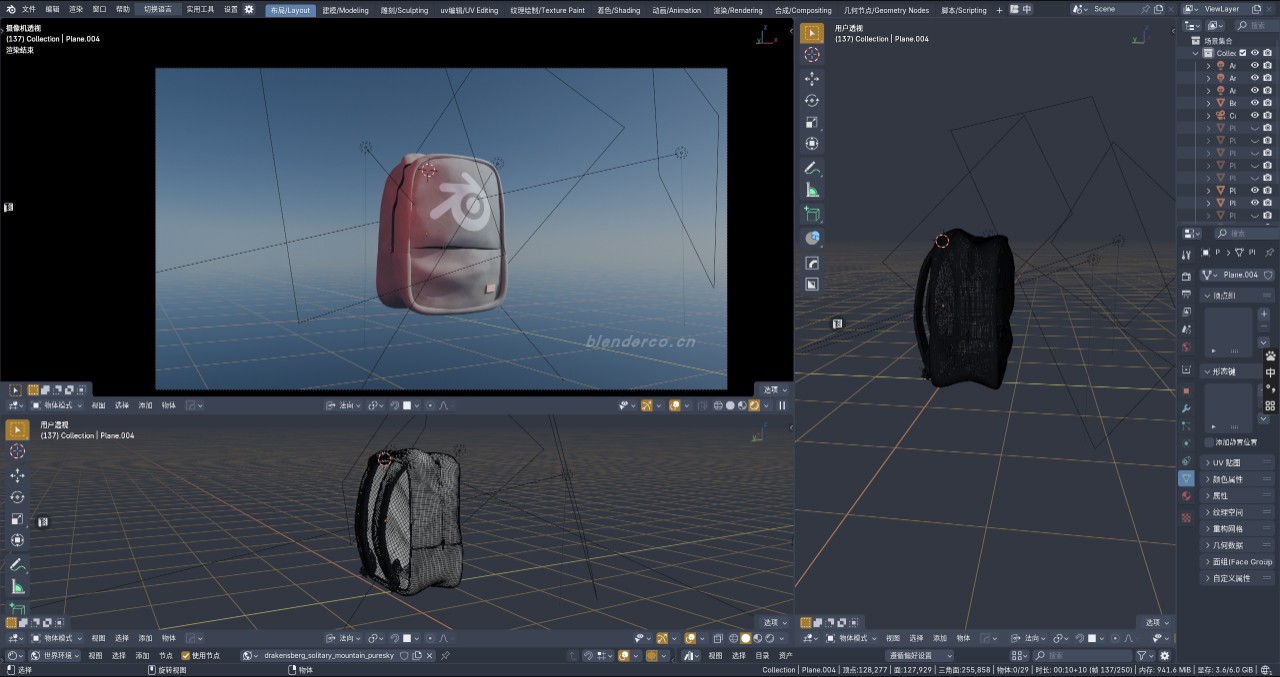
Task: Click the 实用工具 button
Action: [x=200, y=9]
